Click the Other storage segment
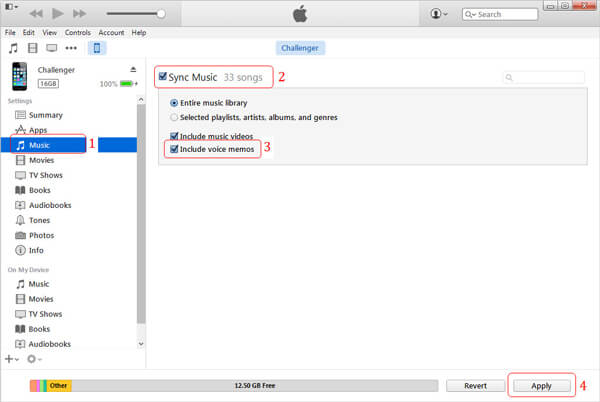The width and height of the screenshot is (600, 402). click(x=59, y=386)
